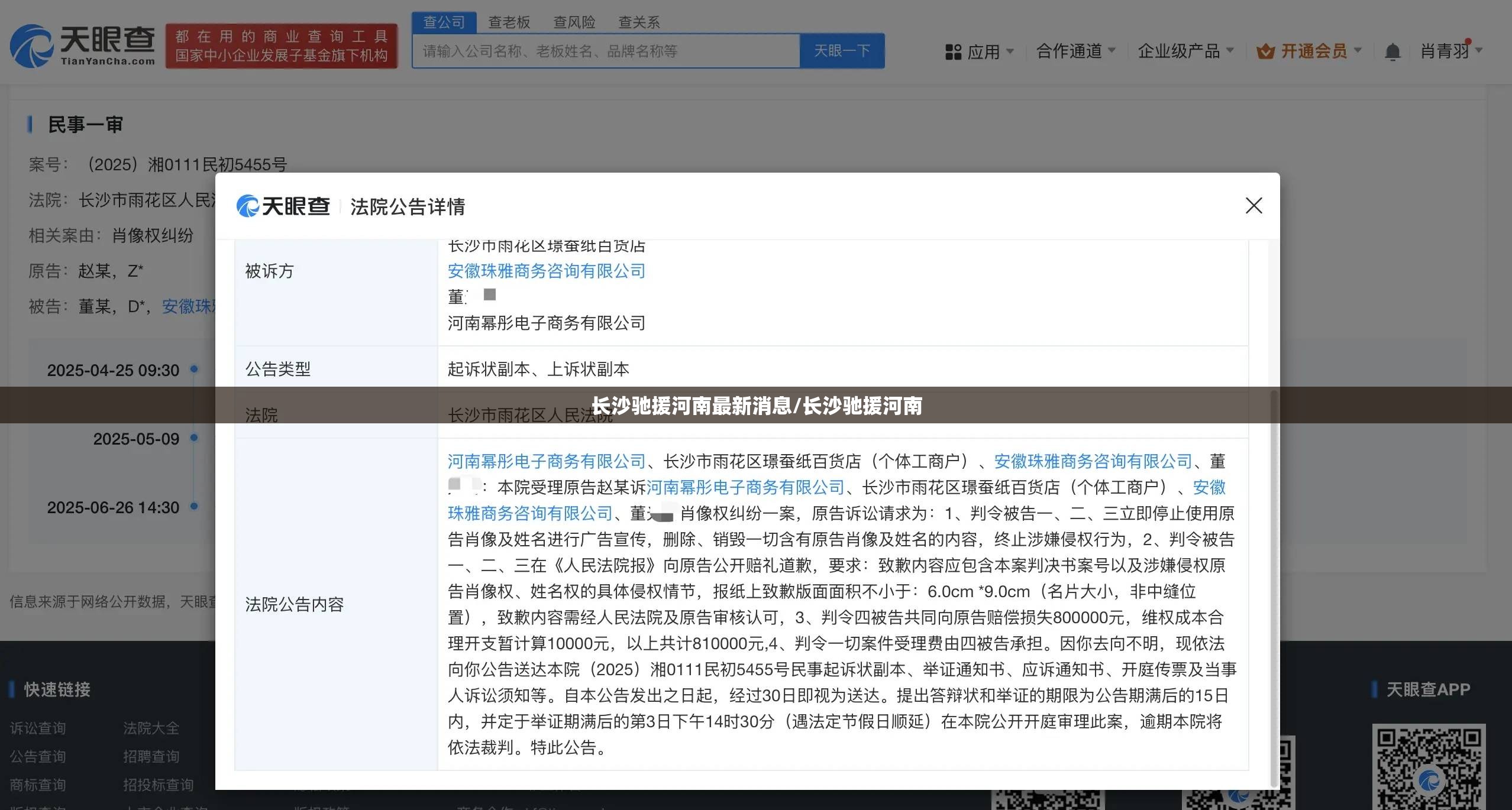Click the 法院公告内容 row label
This screenshot has height=810, width=1512.
(294, 604)
